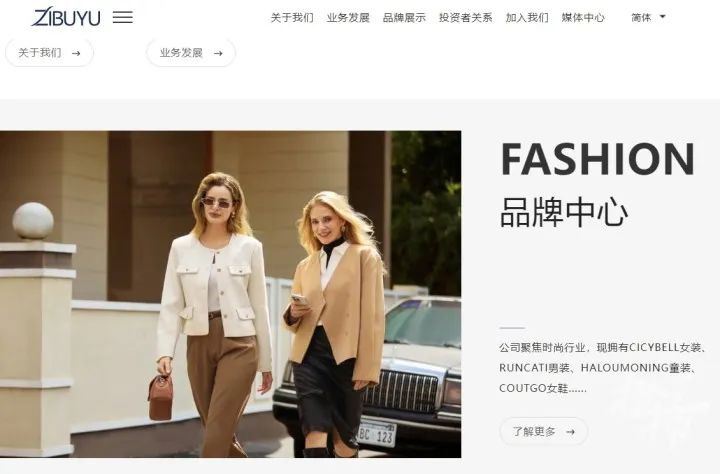Click the 了解更多 button
This screenshot has height=474, width=720.
click(544, 431)
